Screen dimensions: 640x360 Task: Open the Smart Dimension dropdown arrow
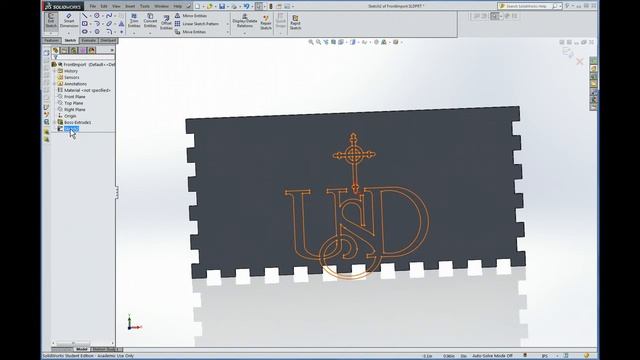[x=69, y=33]
